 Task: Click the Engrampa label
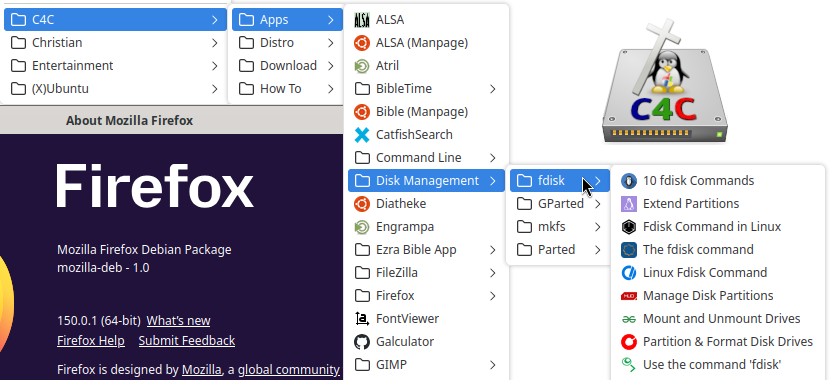[x=405, y=227]
